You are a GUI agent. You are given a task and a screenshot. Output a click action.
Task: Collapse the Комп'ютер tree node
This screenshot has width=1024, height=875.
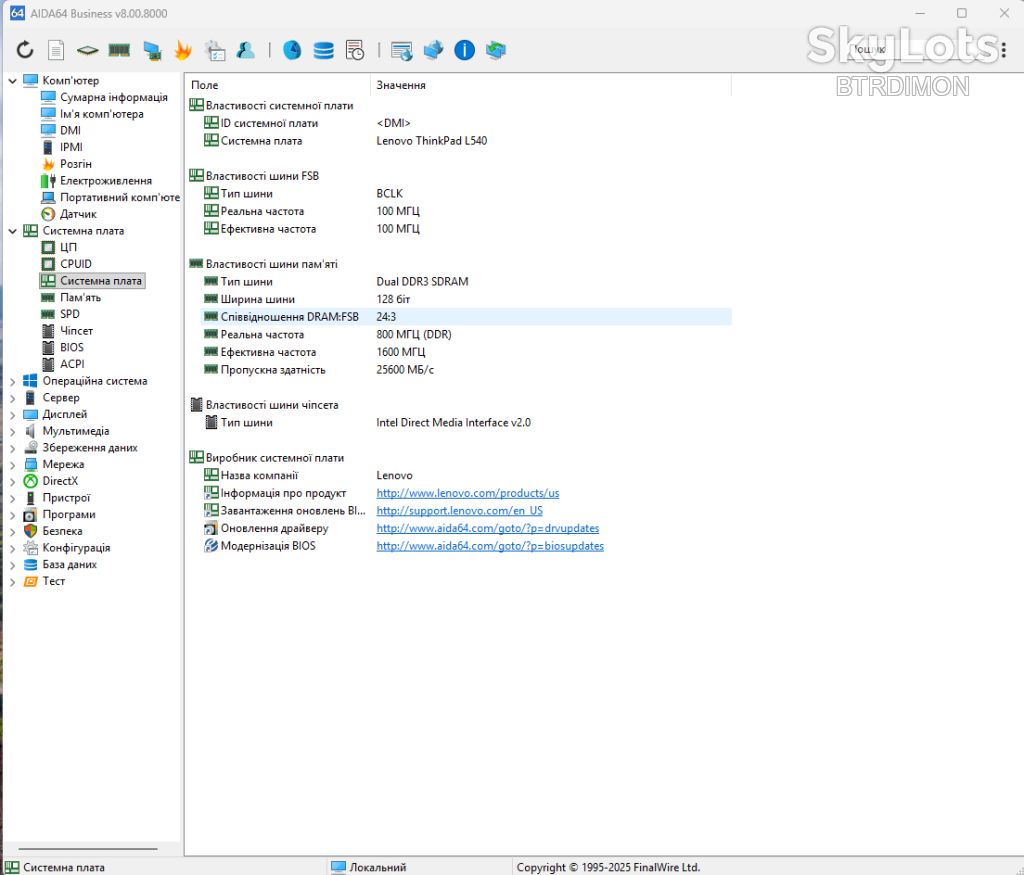12,81
